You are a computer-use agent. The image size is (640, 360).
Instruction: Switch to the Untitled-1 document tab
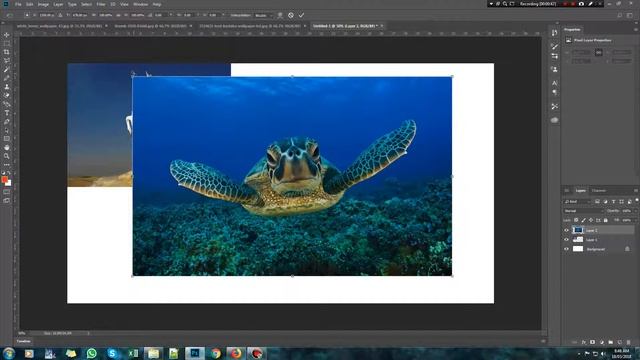click(345, 26)
